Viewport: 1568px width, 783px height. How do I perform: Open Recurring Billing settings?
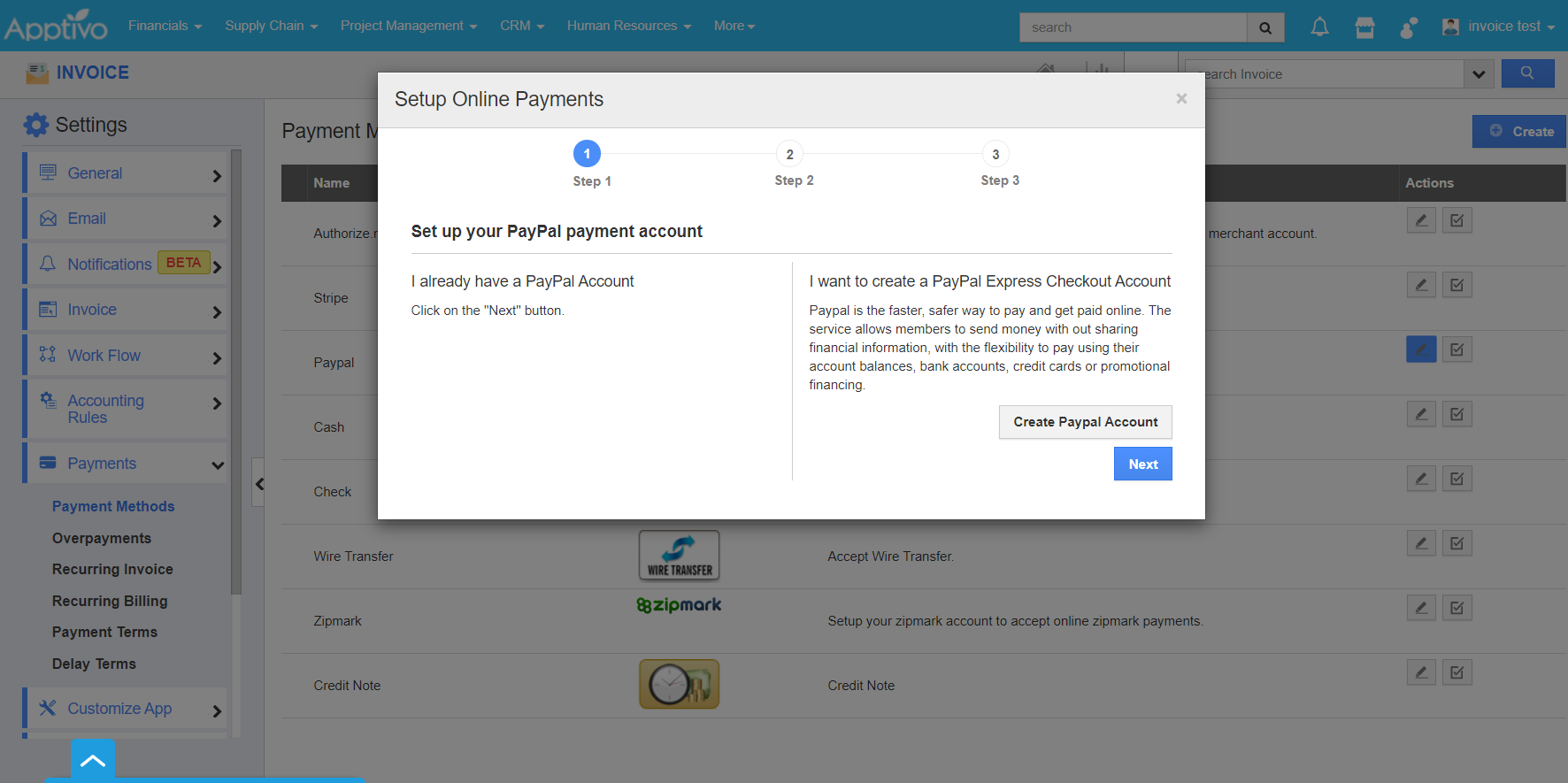point(110,601)
